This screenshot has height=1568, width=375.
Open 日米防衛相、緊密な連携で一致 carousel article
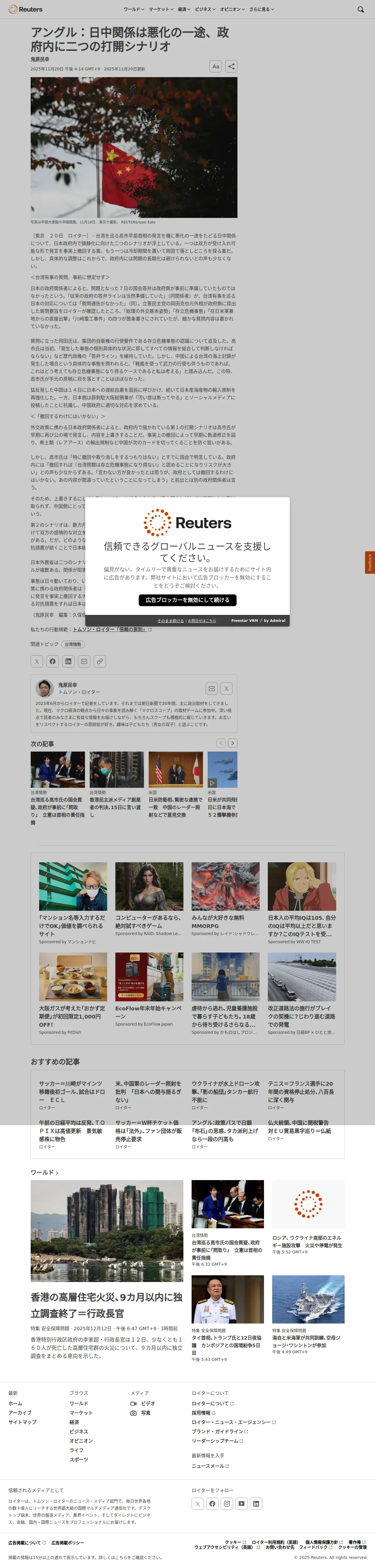tap(176, 785)
